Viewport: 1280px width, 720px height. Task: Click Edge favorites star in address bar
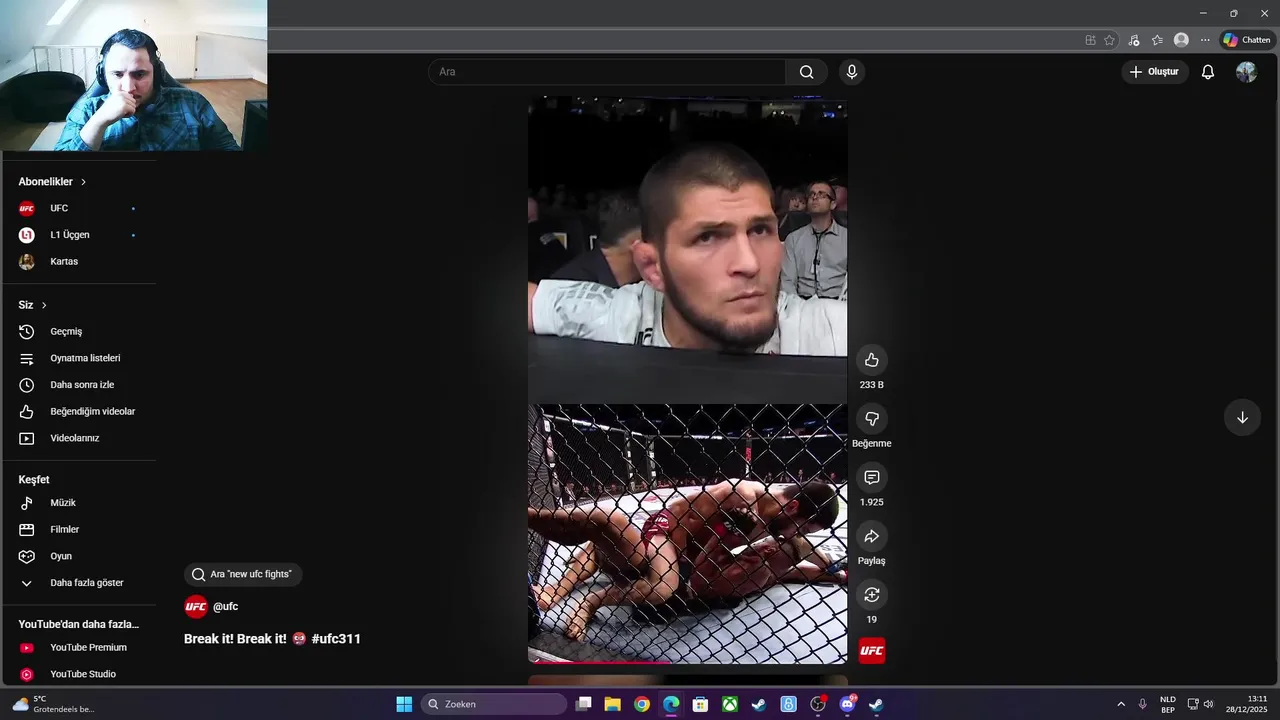tap(1110, 40)
